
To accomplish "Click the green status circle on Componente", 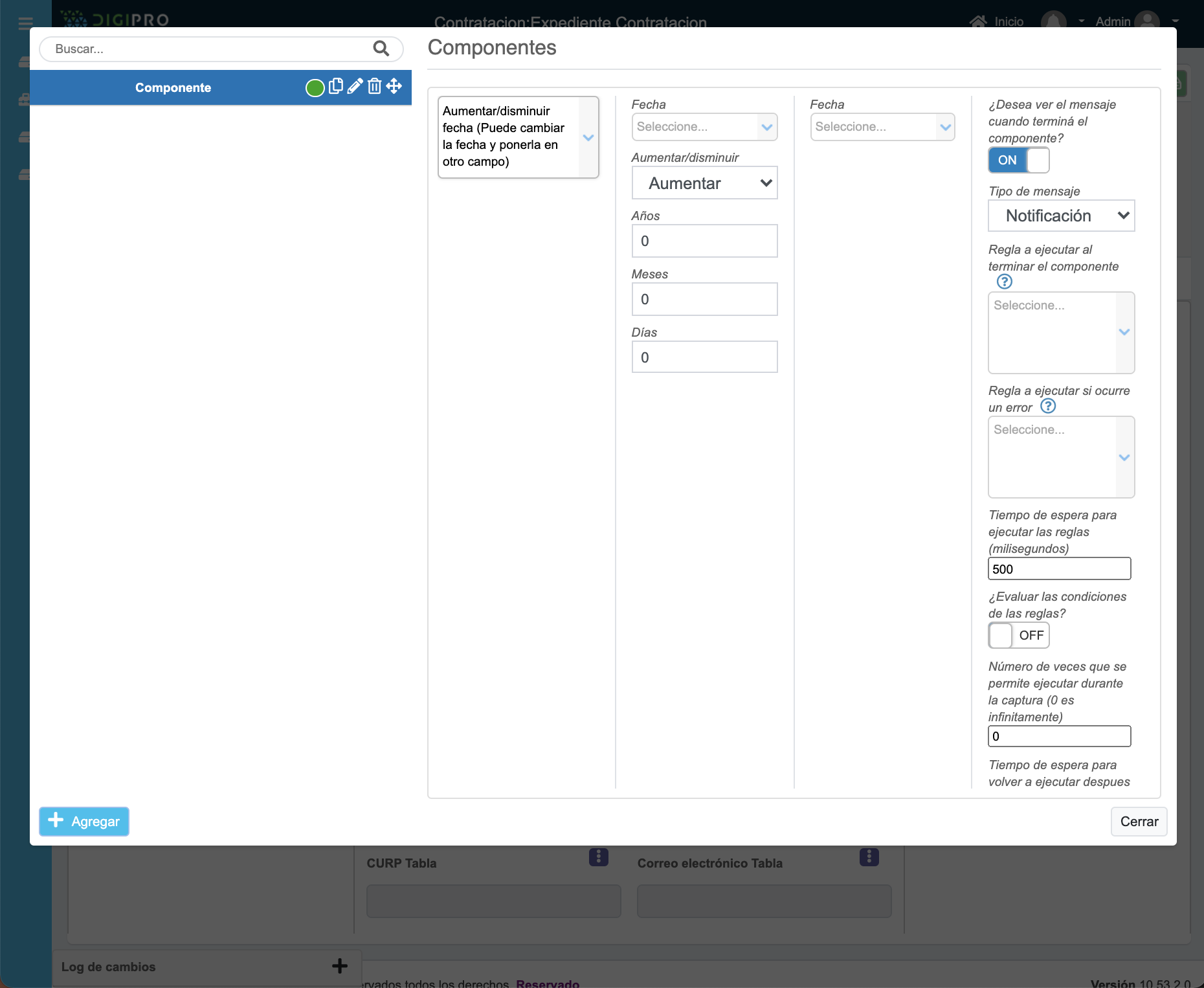I will [x=315, y=88].
